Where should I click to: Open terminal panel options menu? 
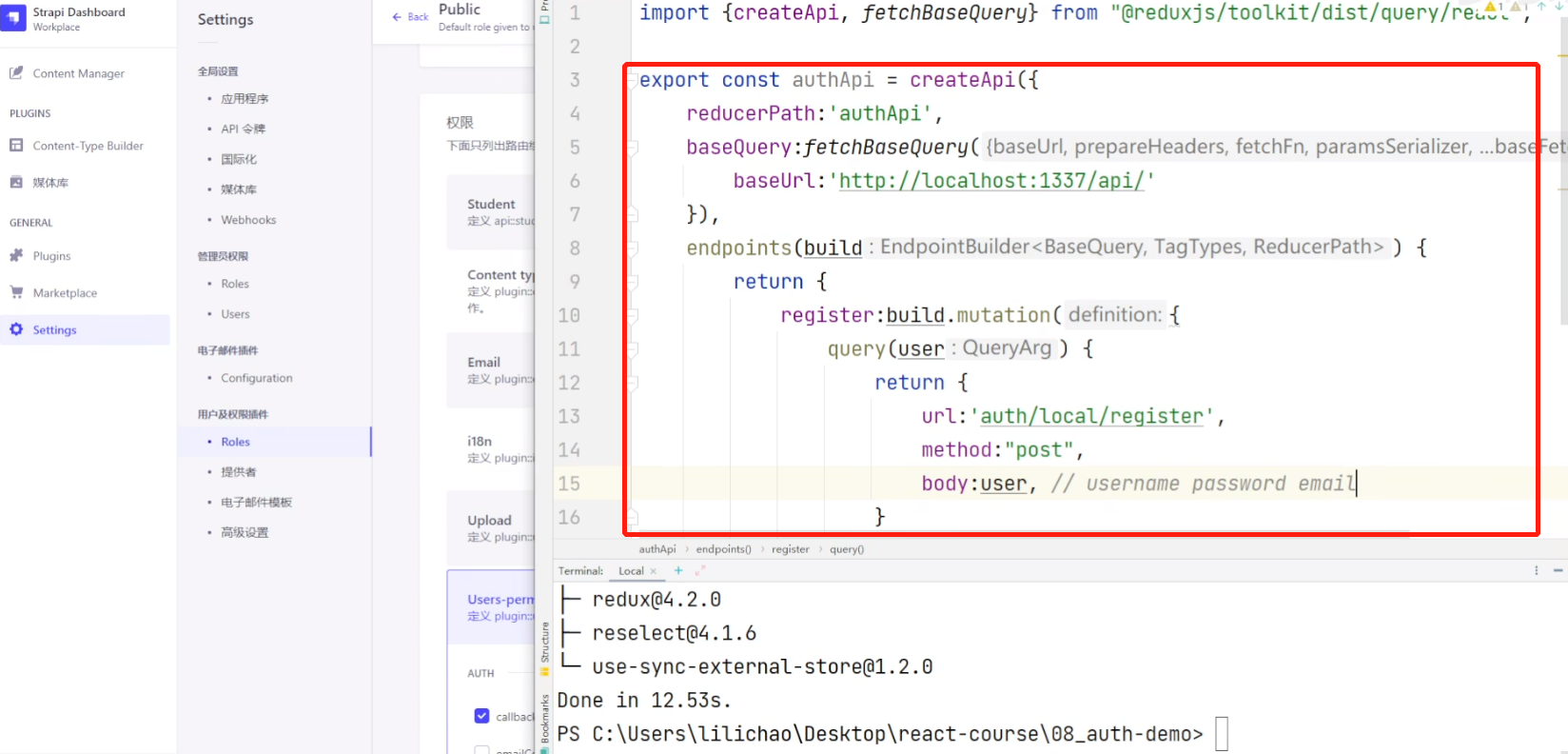pos(1536,570)
